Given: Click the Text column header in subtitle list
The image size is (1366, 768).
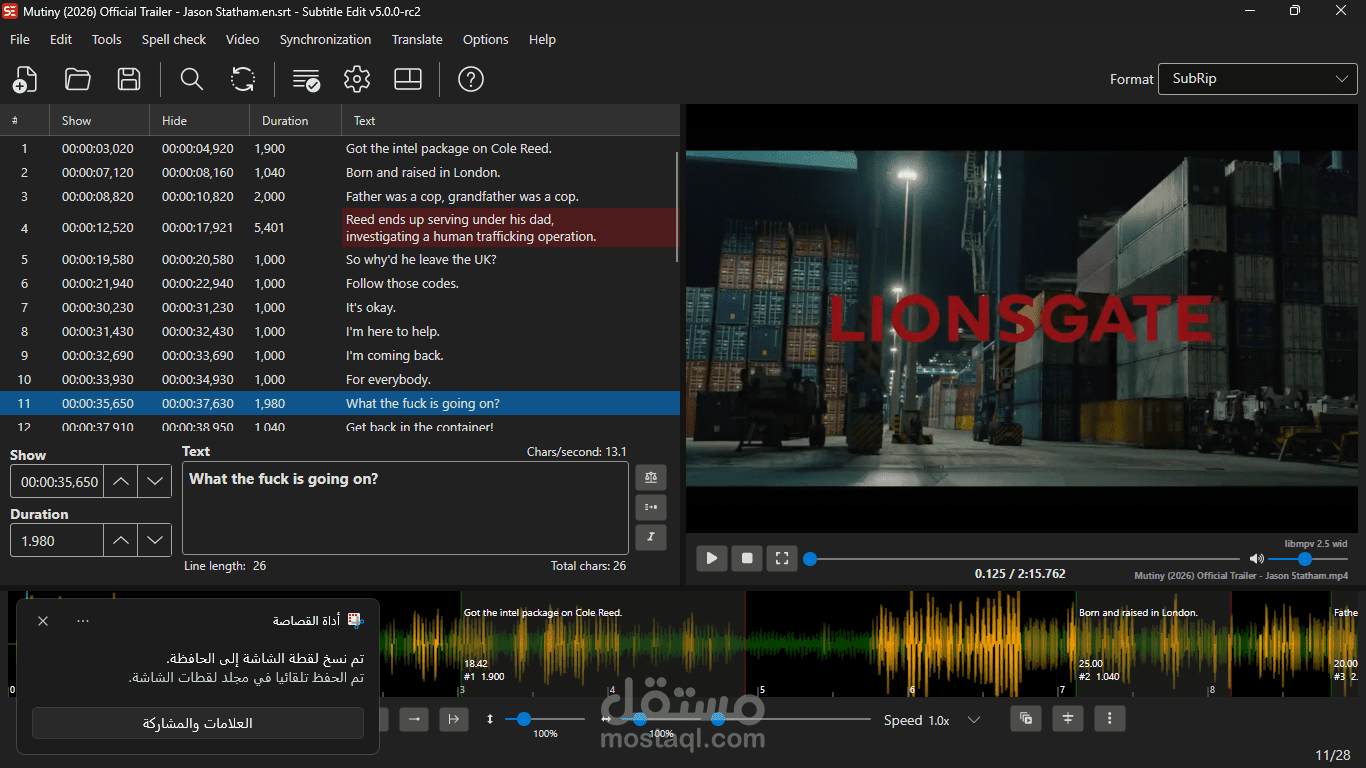Looking at the screenshot, I should coord(510,121).
